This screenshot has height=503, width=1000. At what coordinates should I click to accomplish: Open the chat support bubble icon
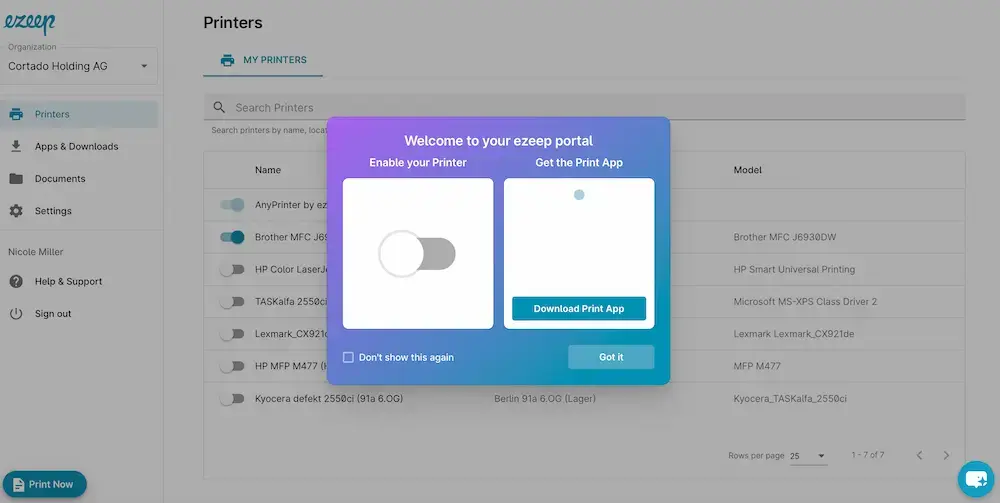974,479
